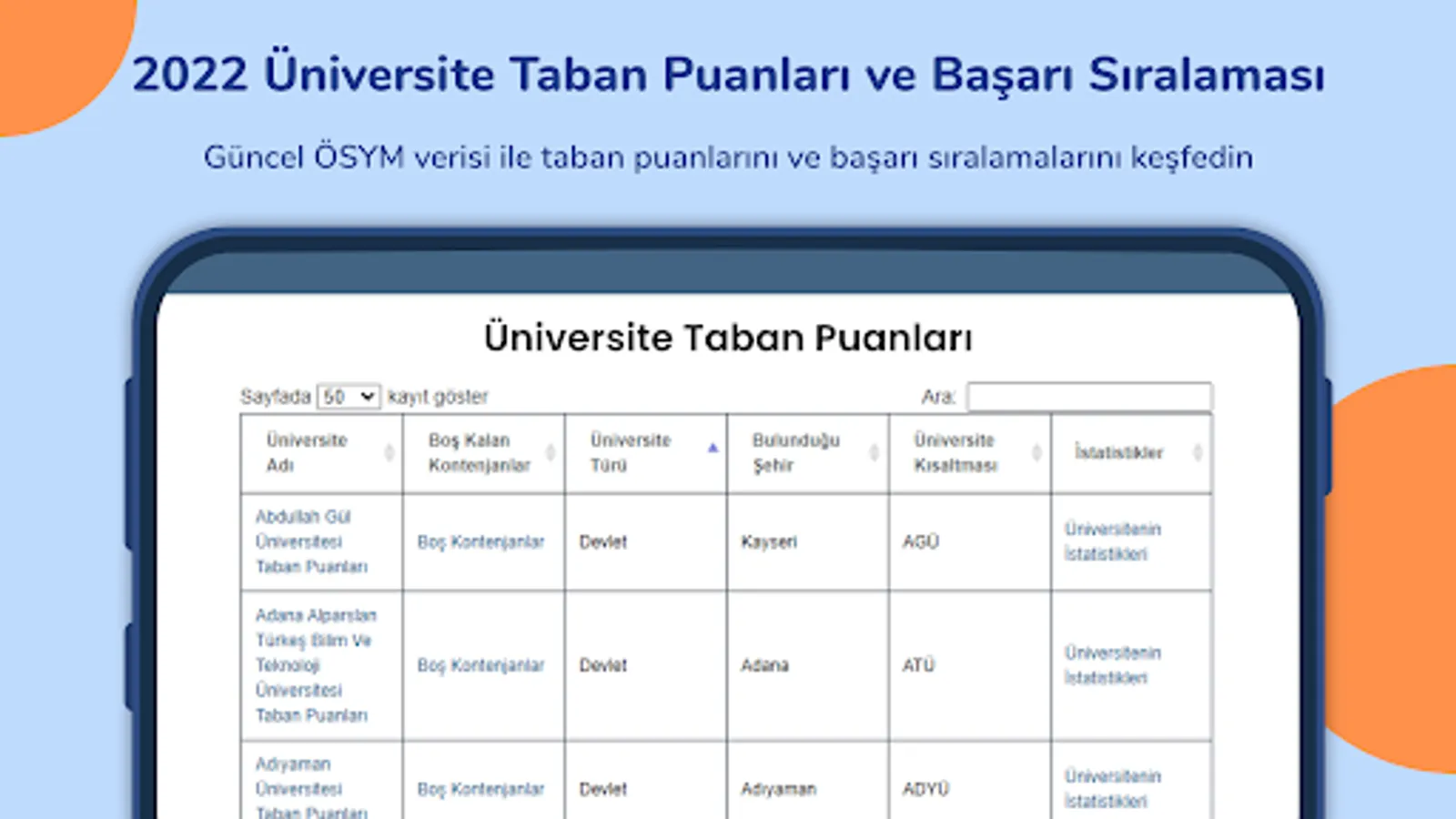Open the records-per-page dropdown showing 50

(x=349, y=397)
